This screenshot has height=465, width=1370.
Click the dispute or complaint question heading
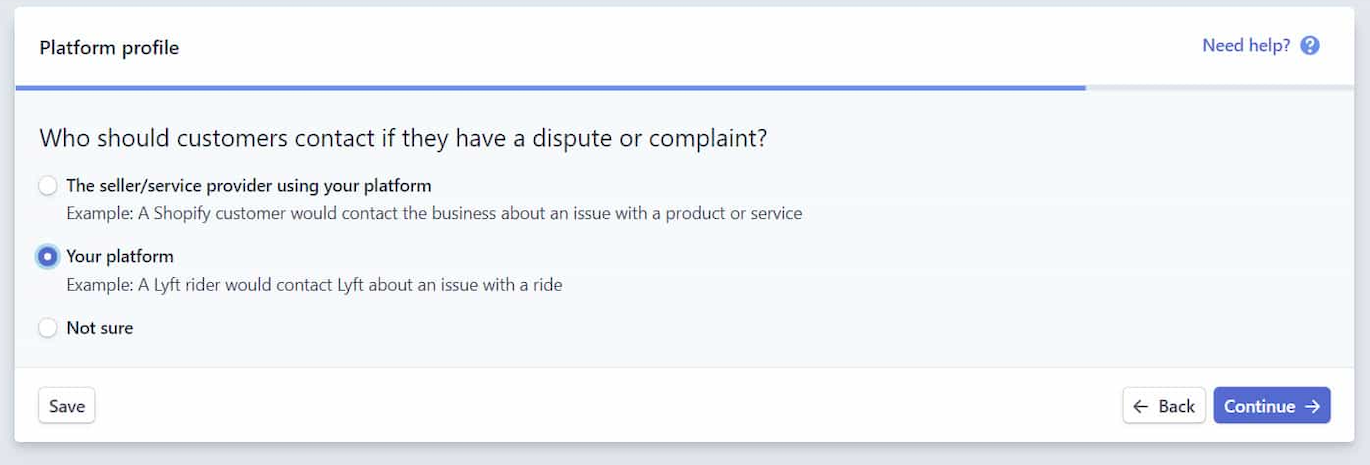tap(403, 138)
